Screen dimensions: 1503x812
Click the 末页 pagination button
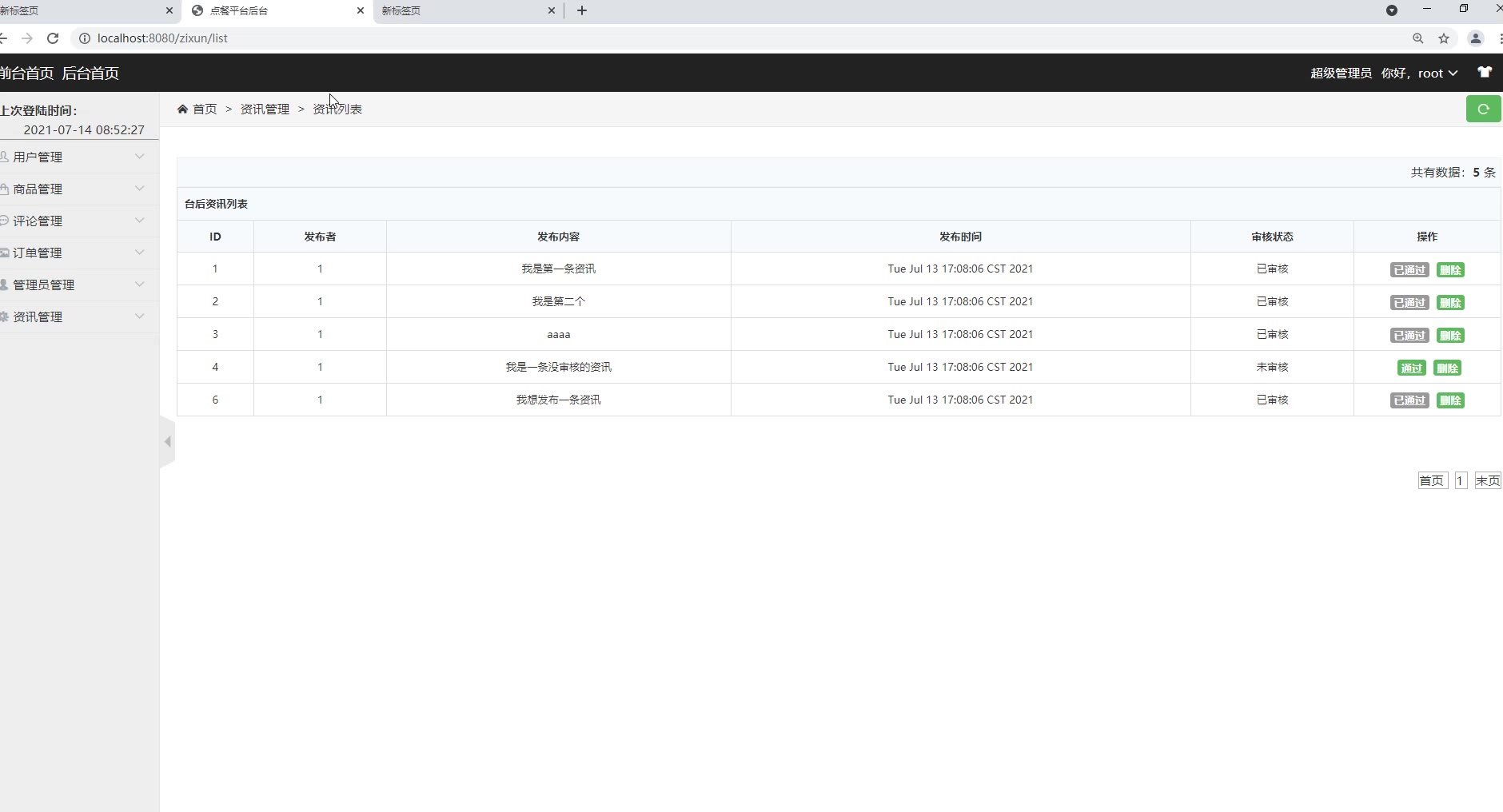(x=1488, y=480)
